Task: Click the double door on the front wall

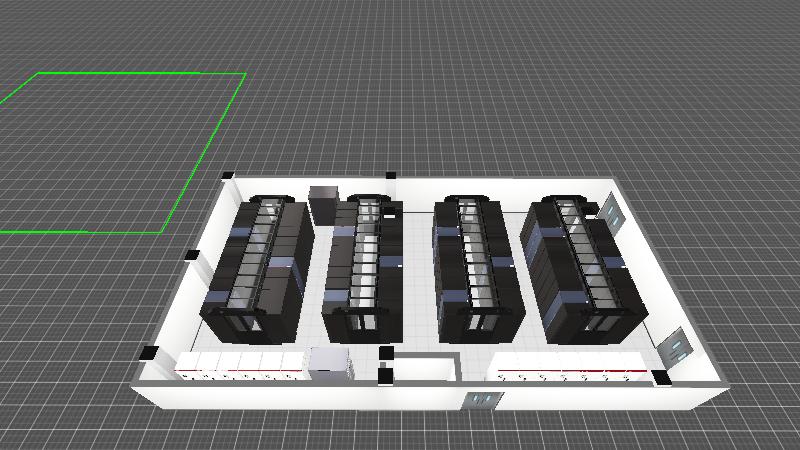Action: coord(481,401)
